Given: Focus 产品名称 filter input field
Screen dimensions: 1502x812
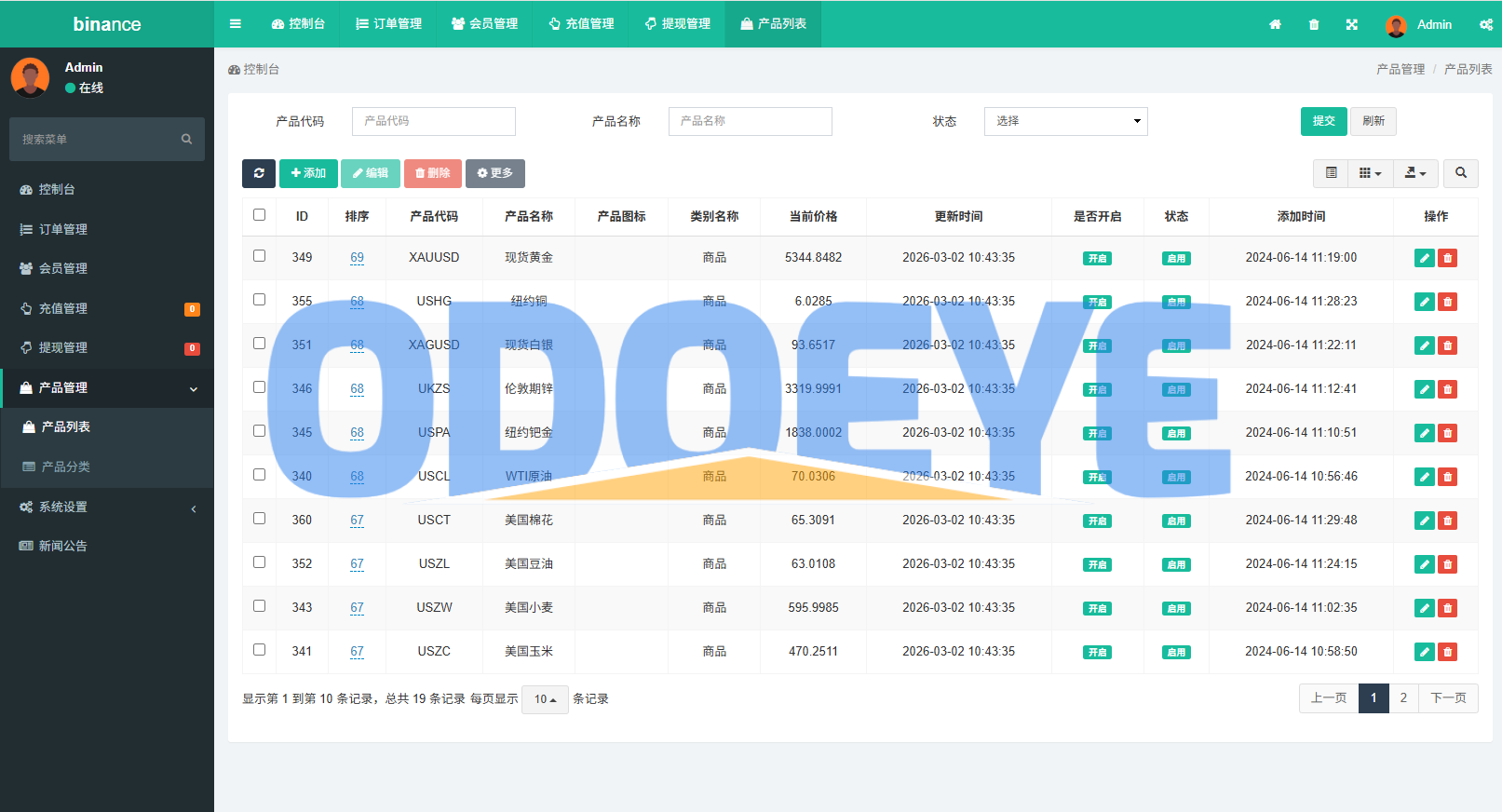Looking at the screenshot, I should pyautogui.click(x=751, y=121).
